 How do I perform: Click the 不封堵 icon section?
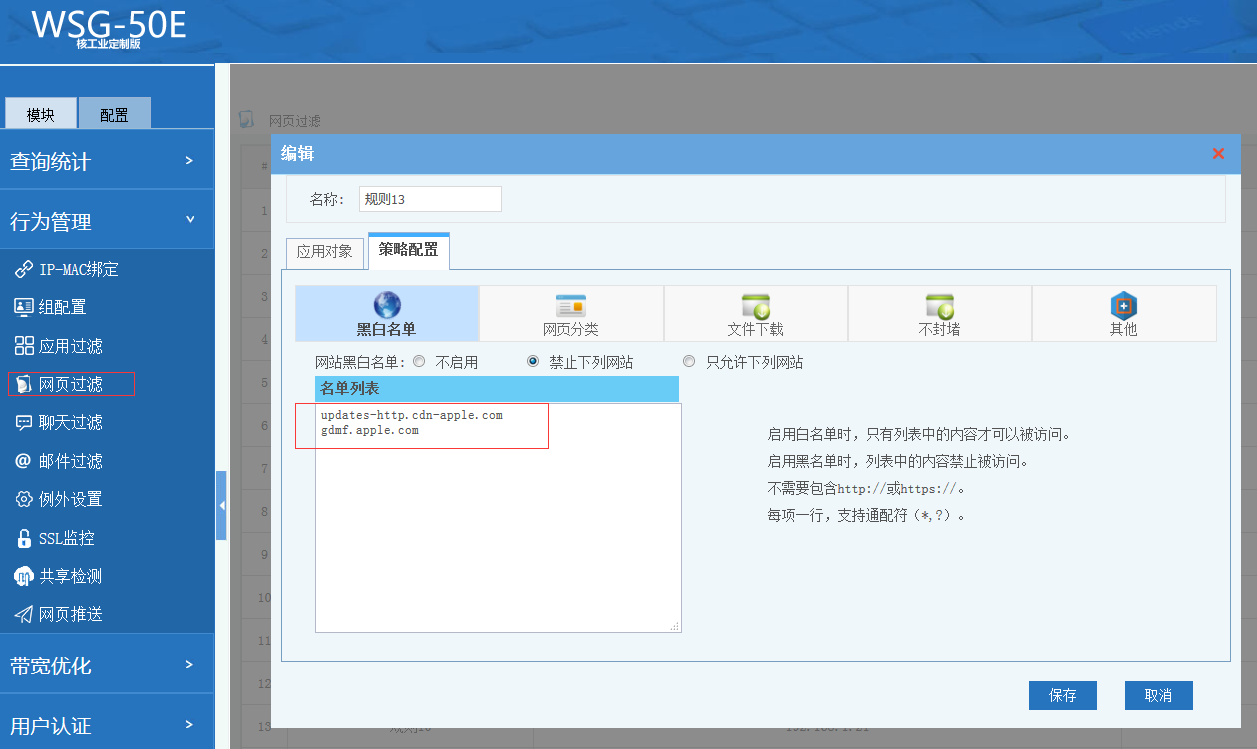(939, 313)
